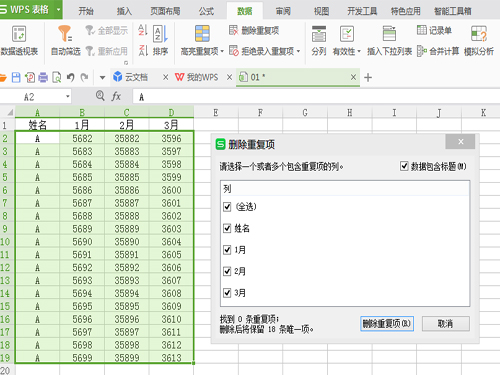This screenshot has height=375, width=500.
Task: Expand the 有效性 dropdown arrow
Action: point(359,51)
